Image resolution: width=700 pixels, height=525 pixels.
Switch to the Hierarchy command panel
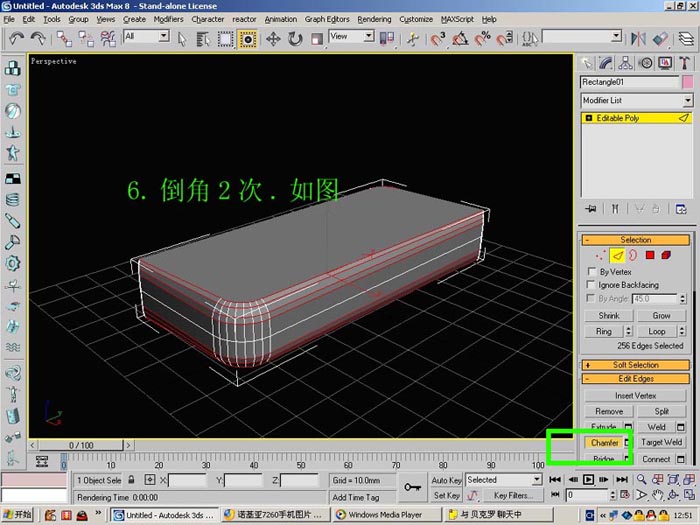click(x=625, y=63)
